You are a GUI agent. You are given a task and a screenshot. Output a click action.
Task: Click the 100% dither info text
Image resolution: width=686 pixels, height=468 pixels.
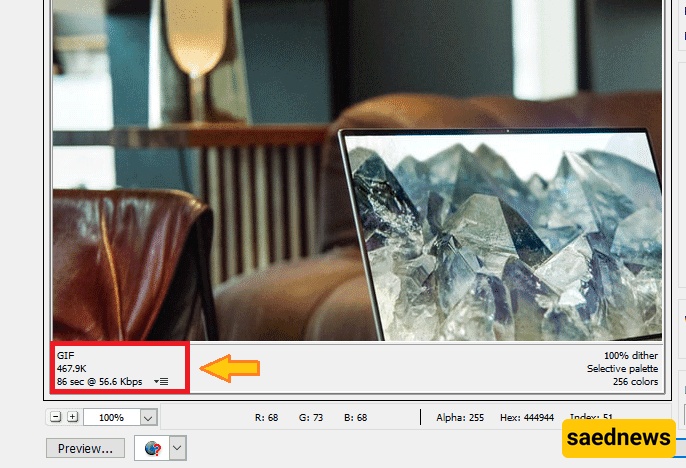tap(630, 355)
